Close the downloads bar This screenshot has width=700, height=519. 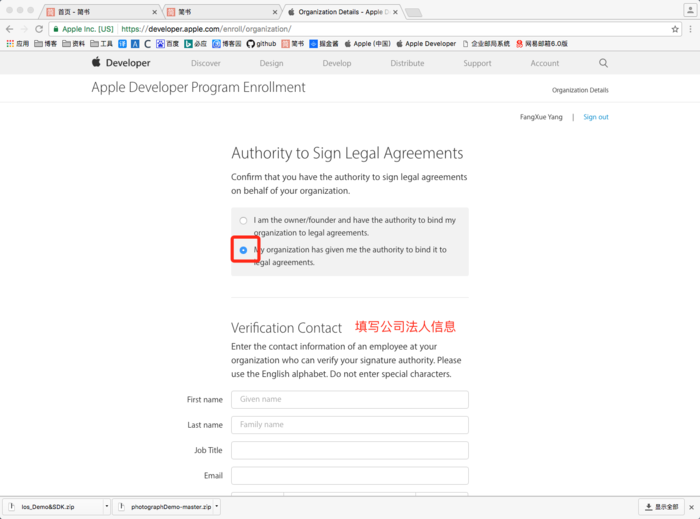click(x=692, y=507)
